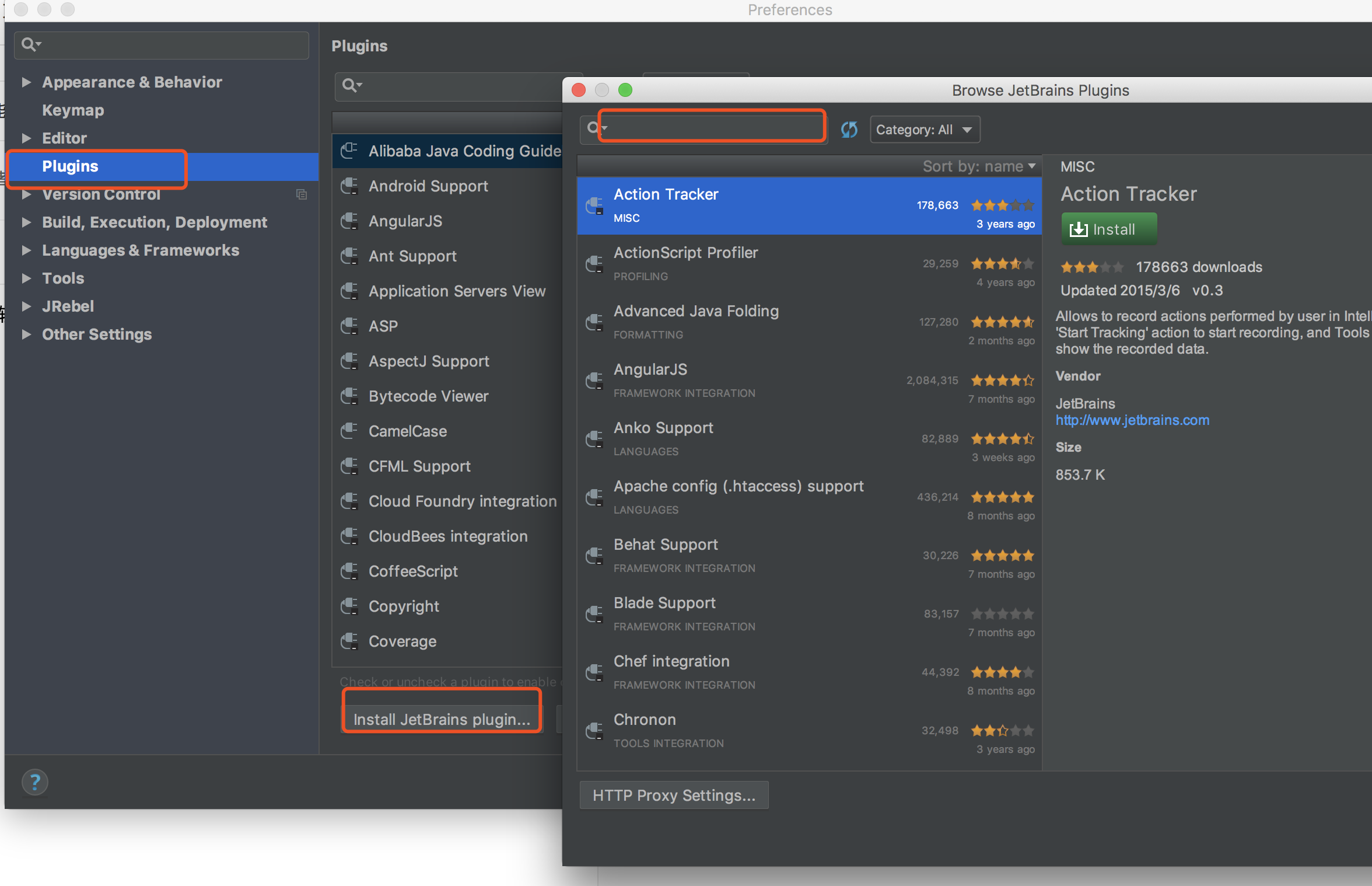1372x886 pixels.
Task: Click the Behat Support plugin icon
Action: [x=594, y=556]
